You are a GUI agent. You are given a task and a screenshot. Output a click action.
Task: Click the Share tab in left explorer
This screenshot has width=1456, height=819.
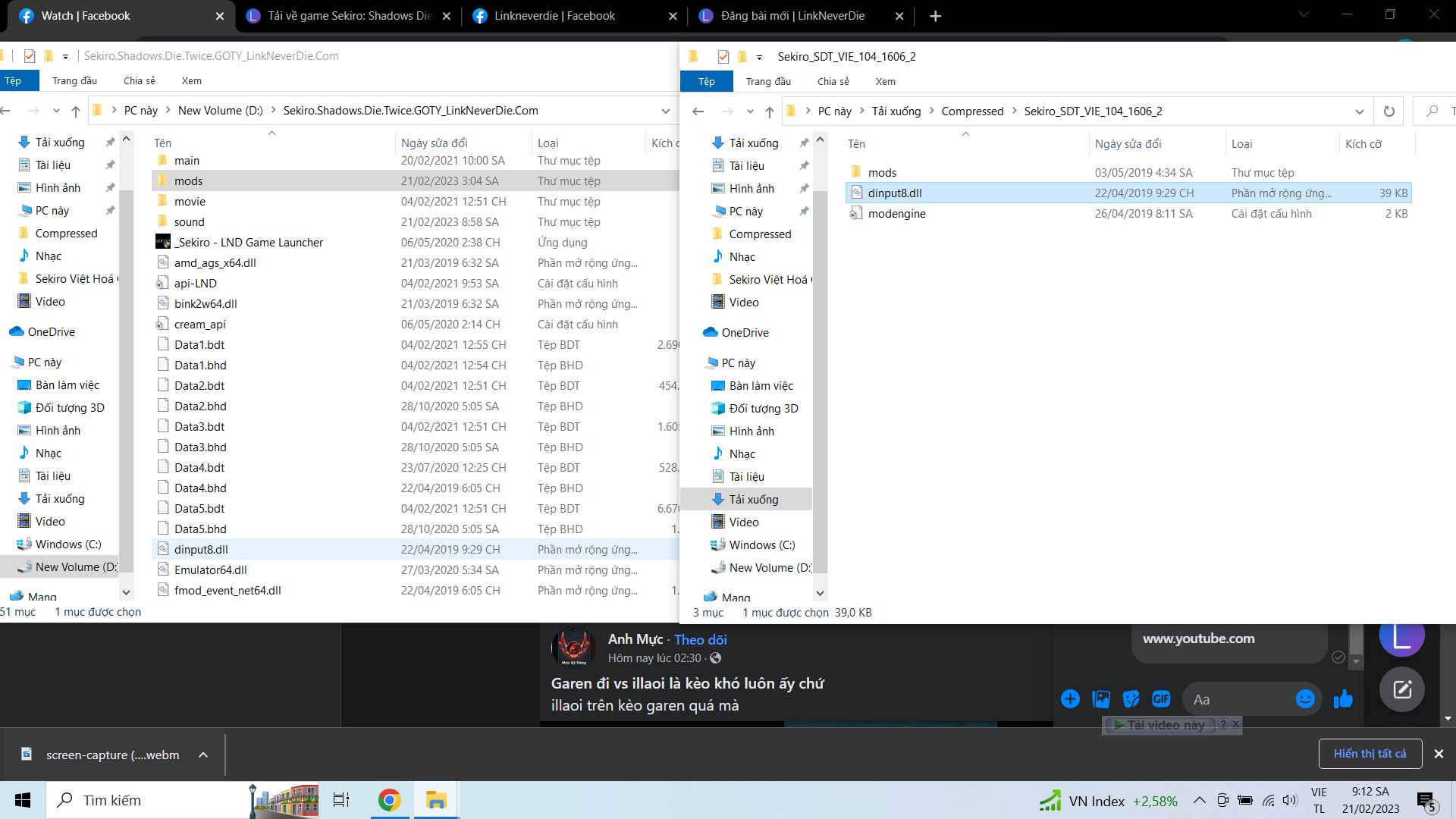[139, 81]
